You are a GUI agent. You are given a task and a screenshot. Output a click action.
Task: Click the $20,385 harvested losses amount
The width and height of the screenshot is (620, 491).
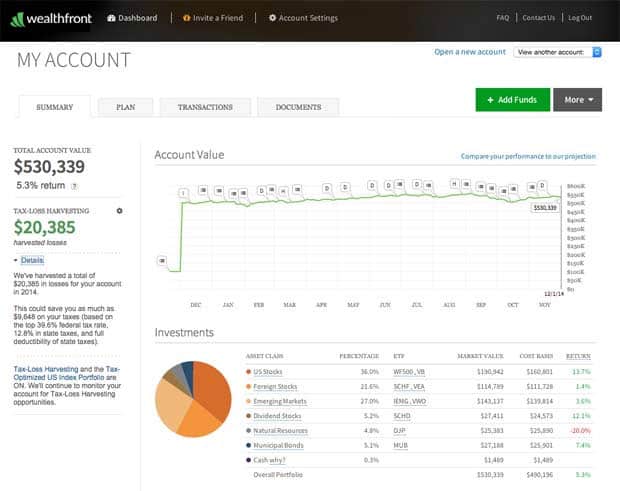point(44,227)
